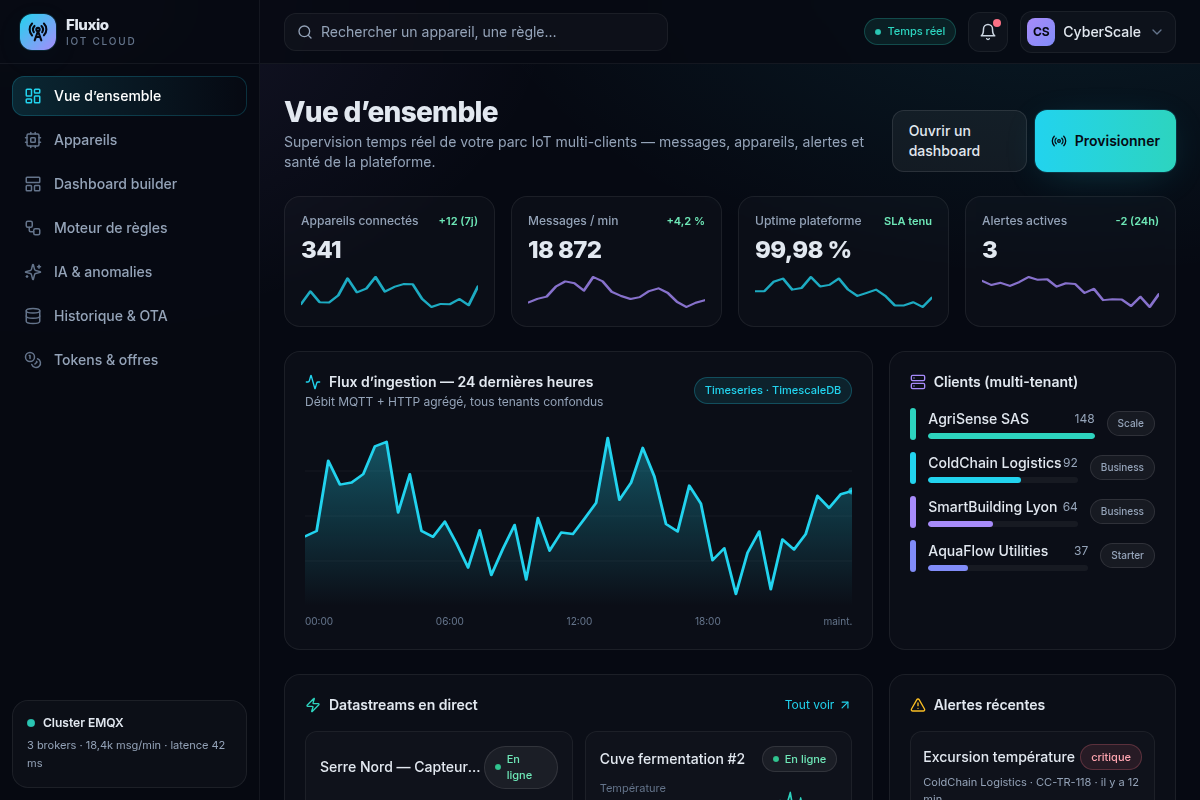Click the Provisionner button
The height and width of the screenshot is (800, 1200).
[x=1105, y=141]
